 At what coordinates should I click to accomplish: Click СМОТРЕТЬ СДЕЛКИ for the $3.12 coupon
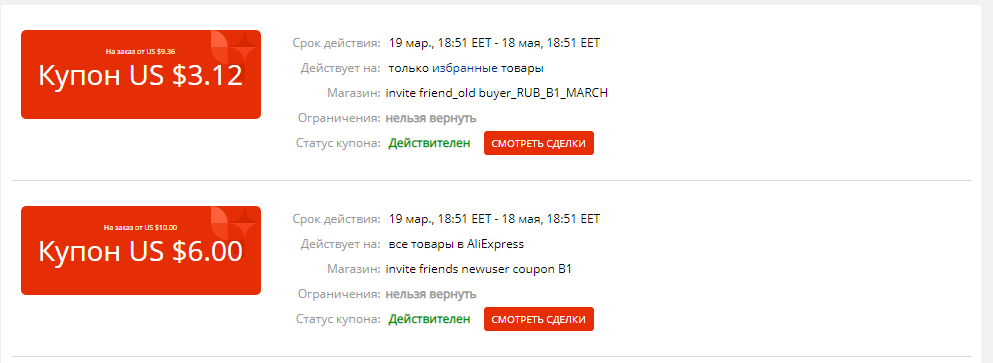point(538,143)
